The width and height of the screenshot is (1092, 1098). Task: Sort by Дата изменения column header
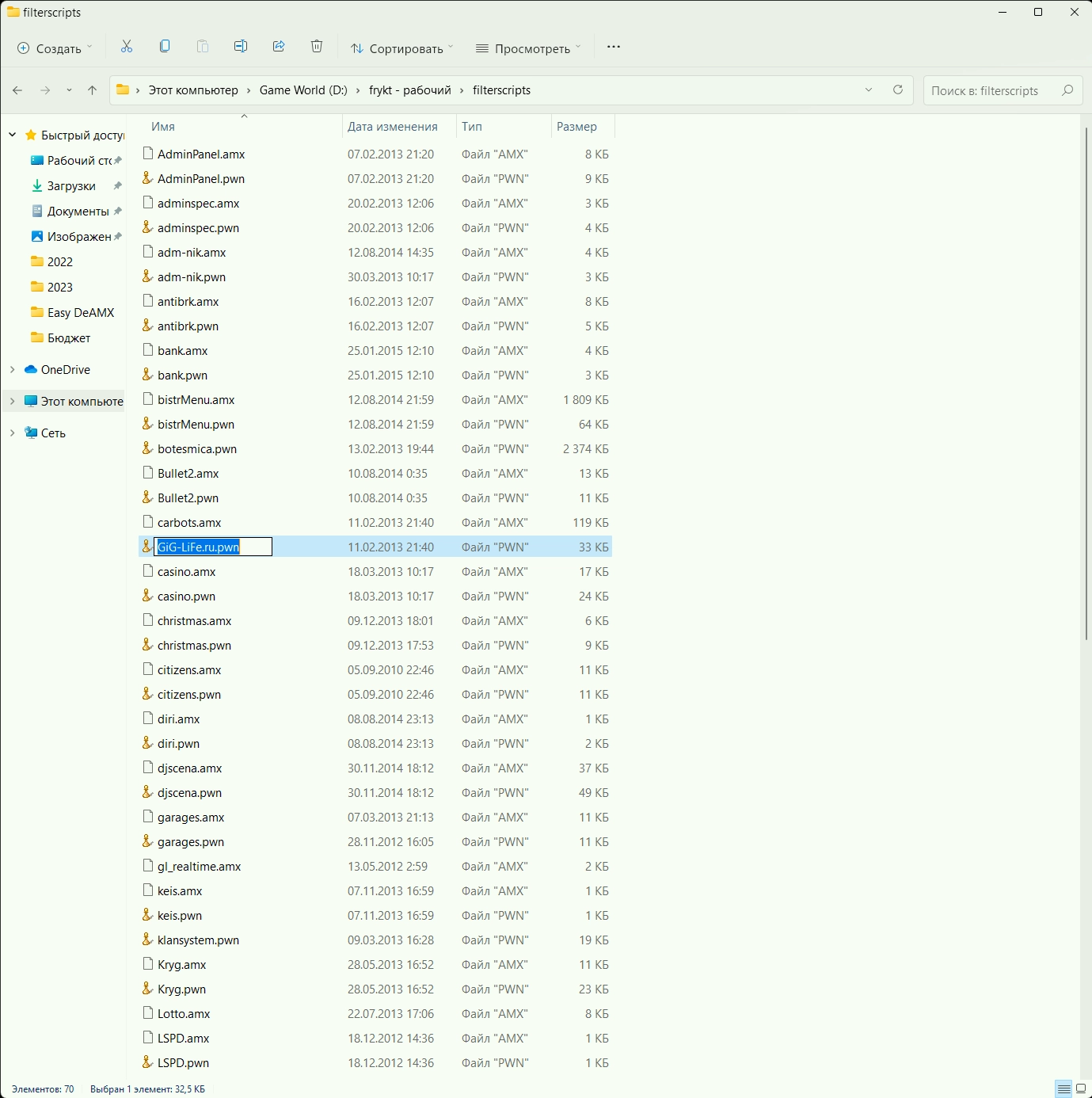click(393, 127)
